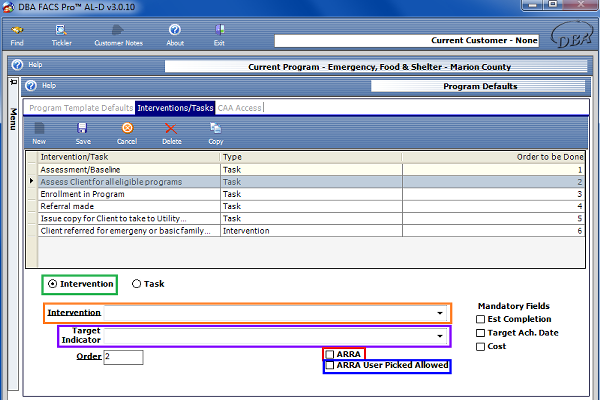Screen dimensions: 600x400
Task: Click the Current Customer - None field
Action: pos(407,41)
